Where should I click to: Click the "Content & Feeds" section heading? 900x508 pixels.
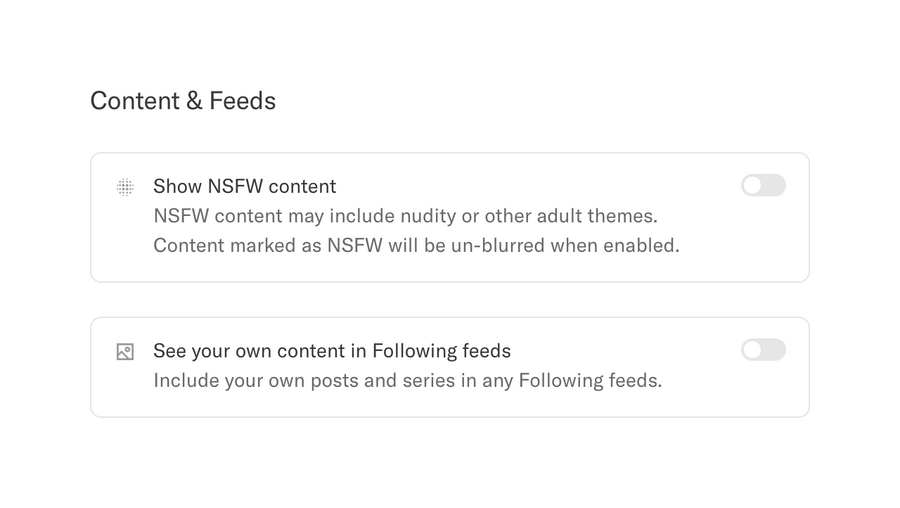183,101
